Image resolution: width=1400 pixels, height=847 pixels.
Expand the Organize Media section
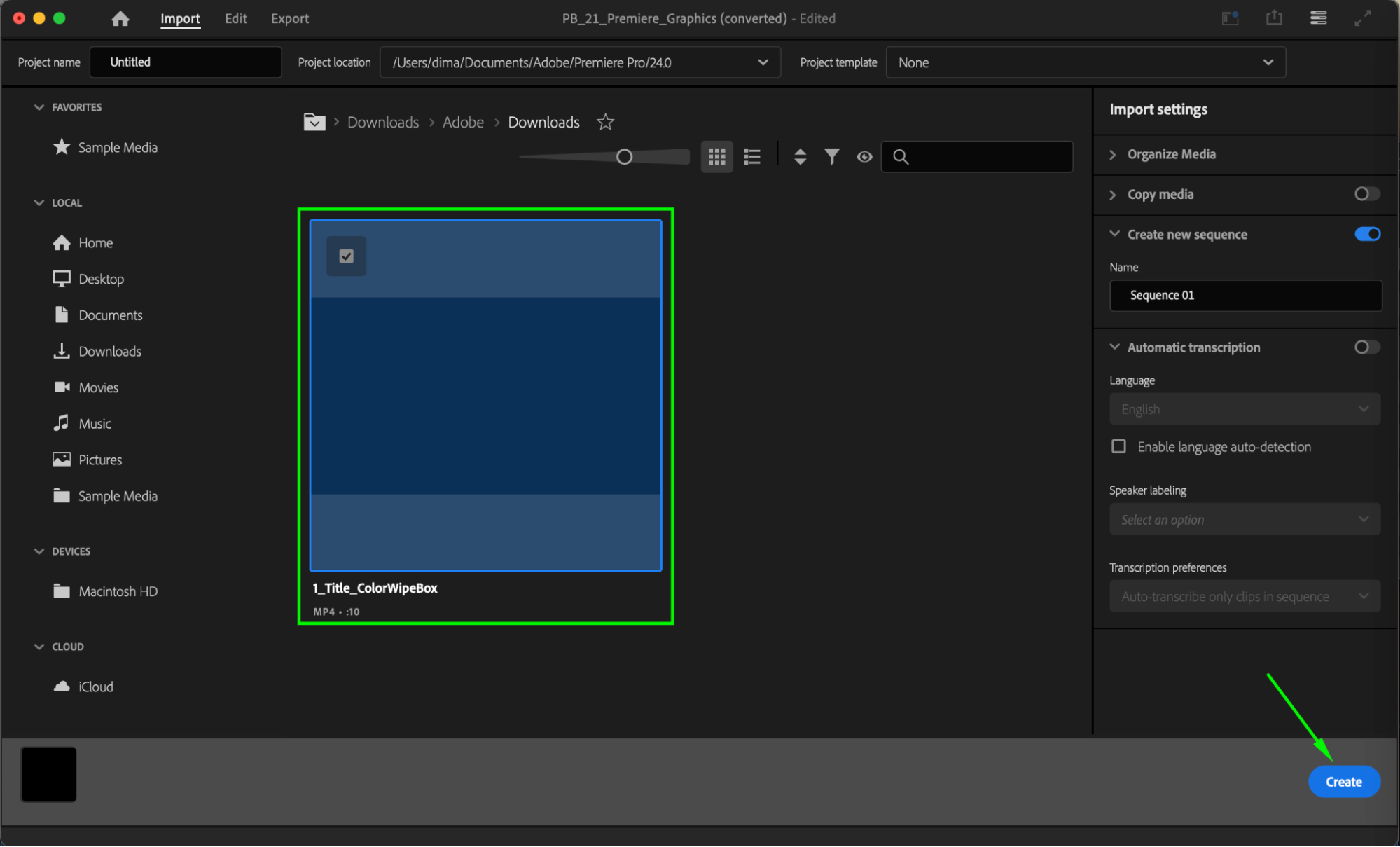1171,154
